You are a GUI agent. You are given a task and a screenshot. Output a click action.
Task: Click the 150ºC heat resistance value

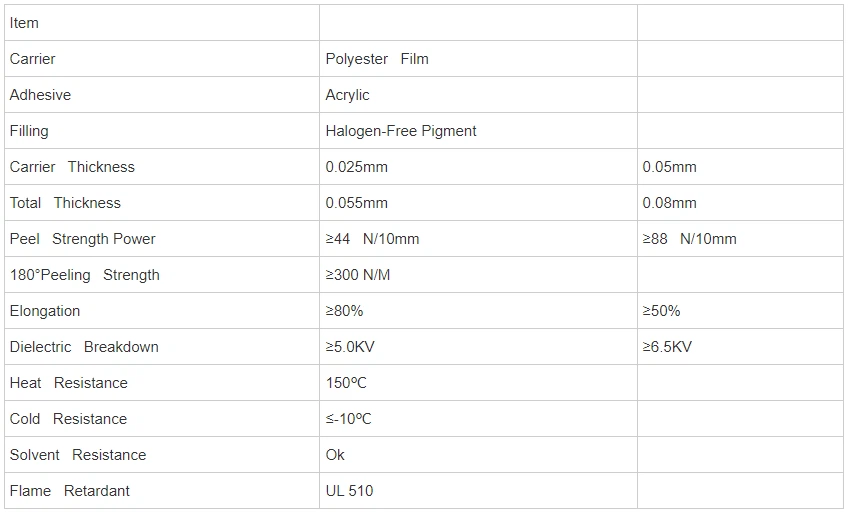[x=346, y=383]
